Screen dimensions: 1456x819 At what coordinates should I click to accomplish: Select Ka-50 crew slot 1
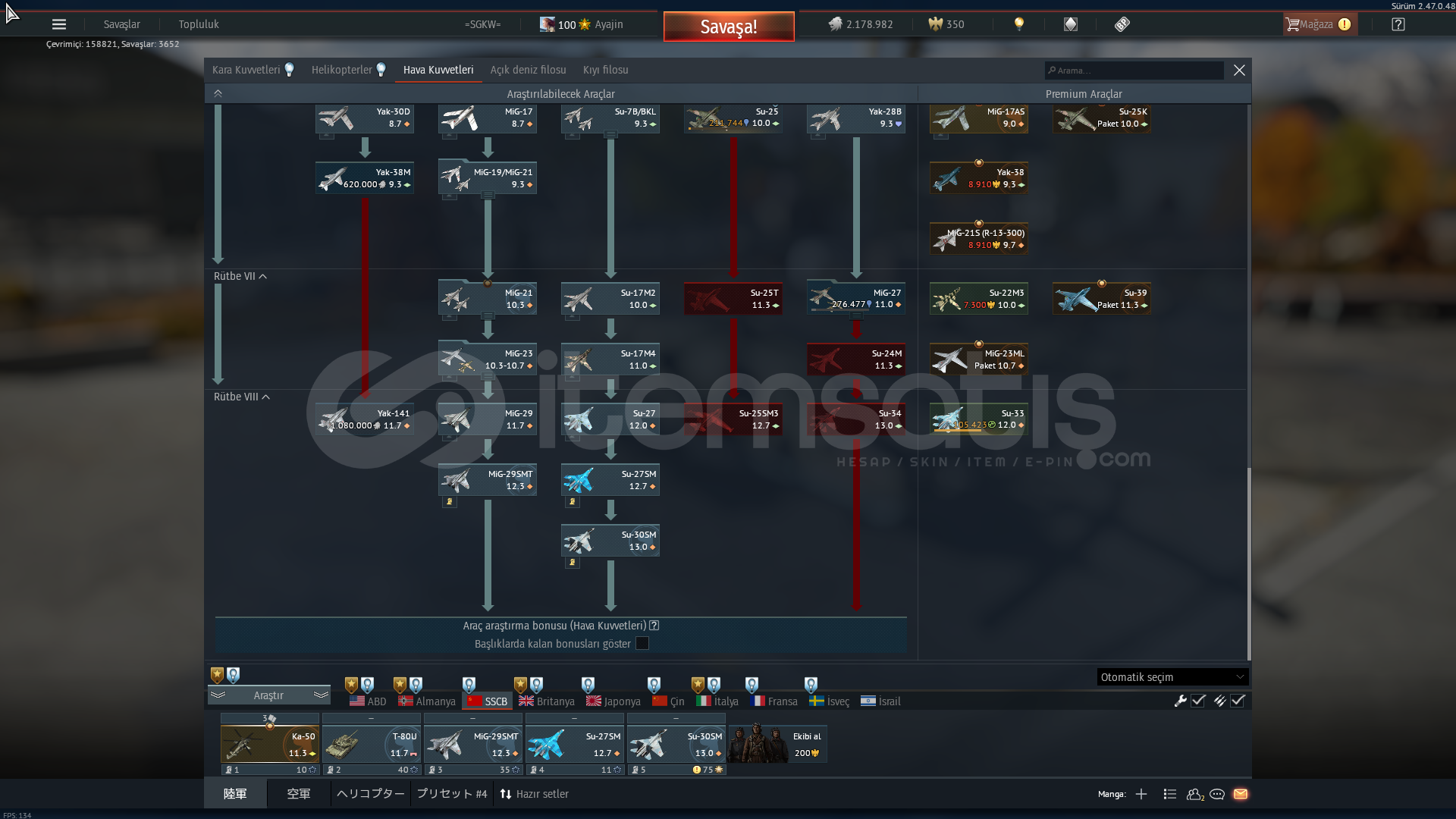click(x=270, y=745)
